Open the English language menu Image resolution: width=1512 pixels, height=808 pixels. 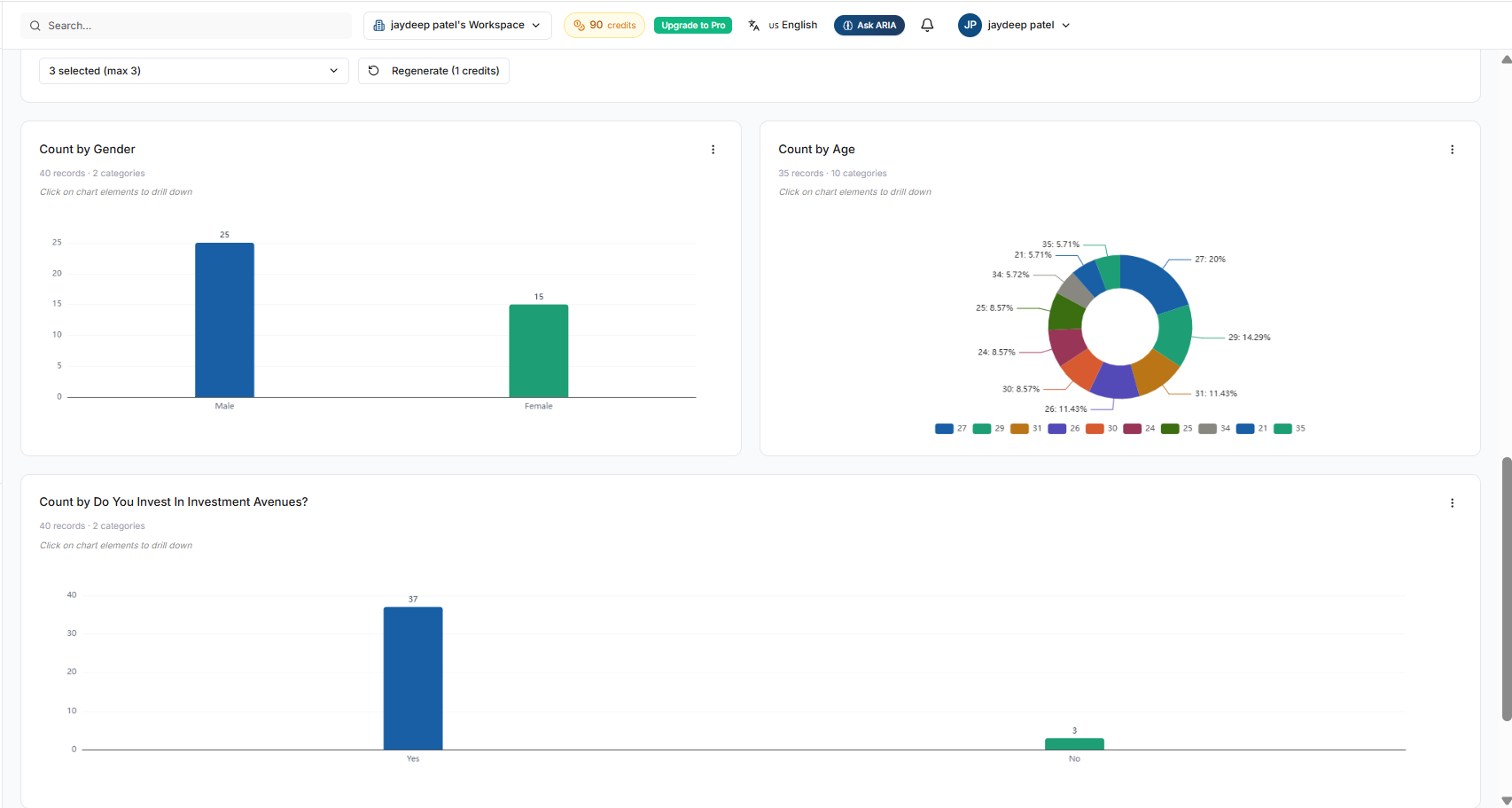[792, 25]
